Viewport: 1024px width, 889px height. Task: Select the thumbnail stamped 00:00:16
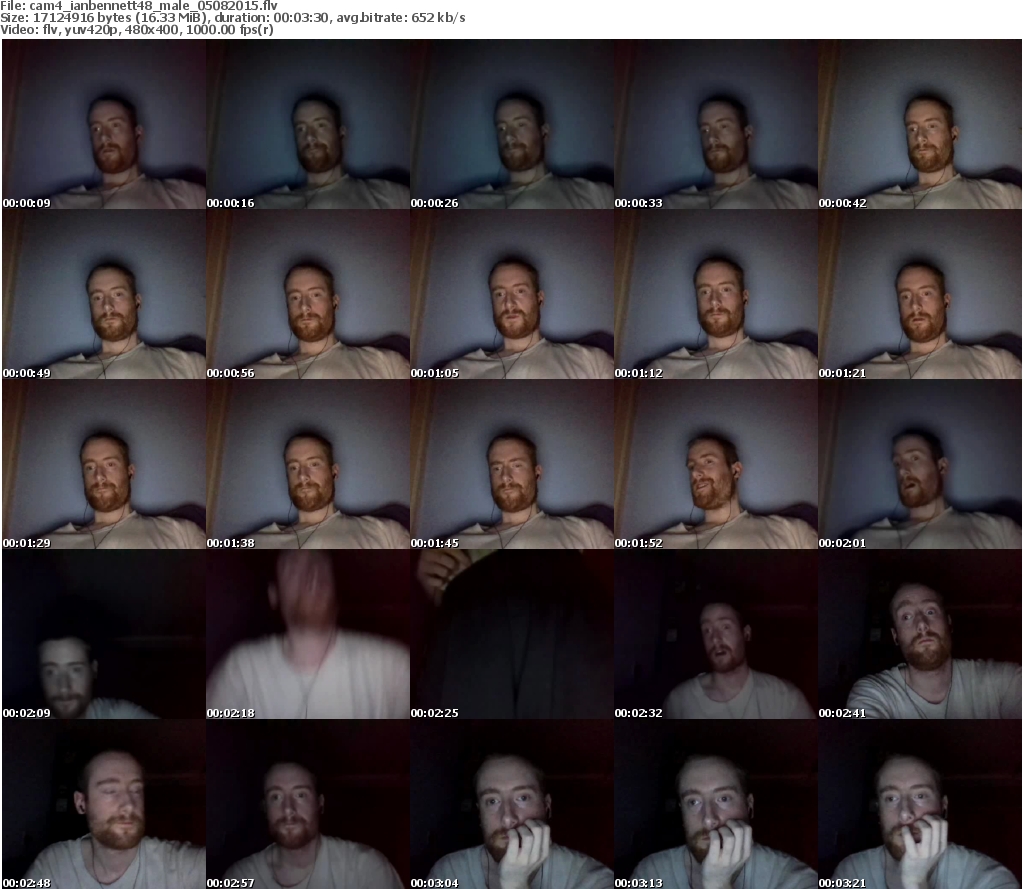pyautogui.click(x=308, y=124)
